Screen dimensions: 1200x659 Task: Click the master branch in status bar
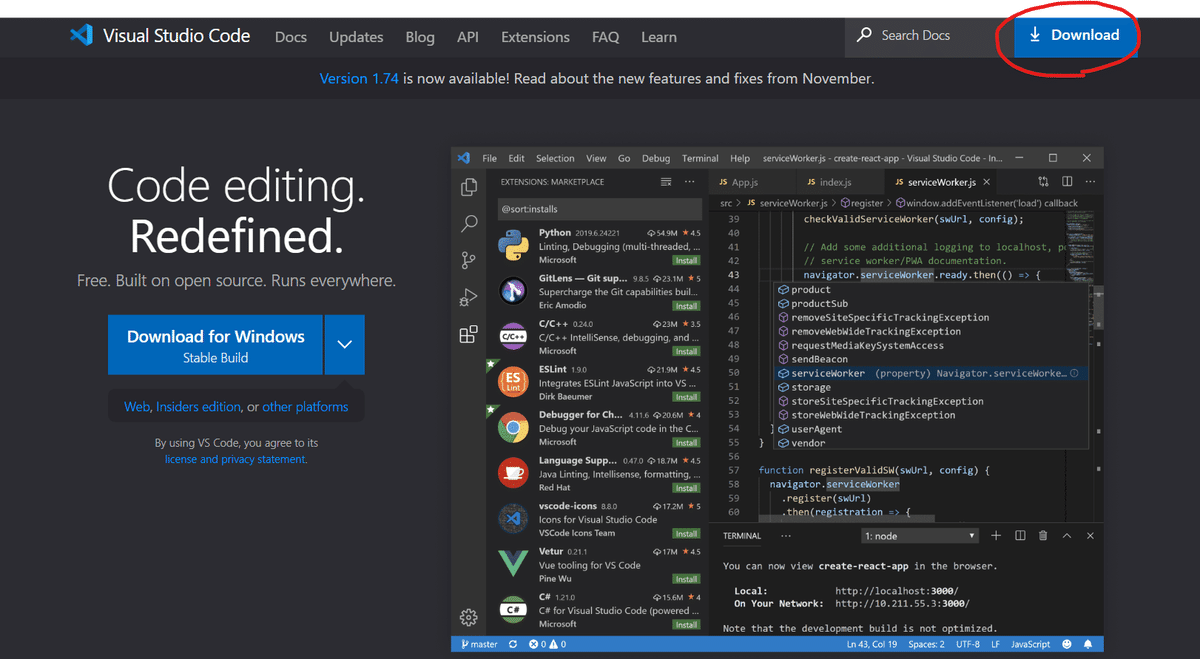(x=478, y=645)
